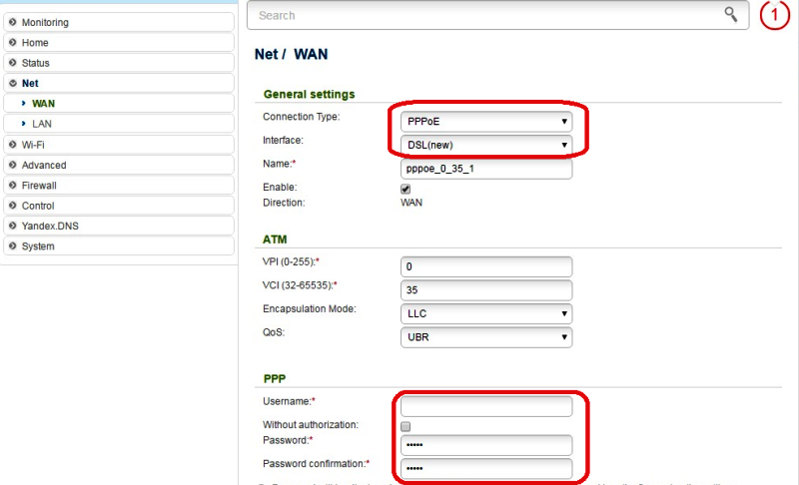
Task: Open the Control menu section
Action: pos(39,206)
